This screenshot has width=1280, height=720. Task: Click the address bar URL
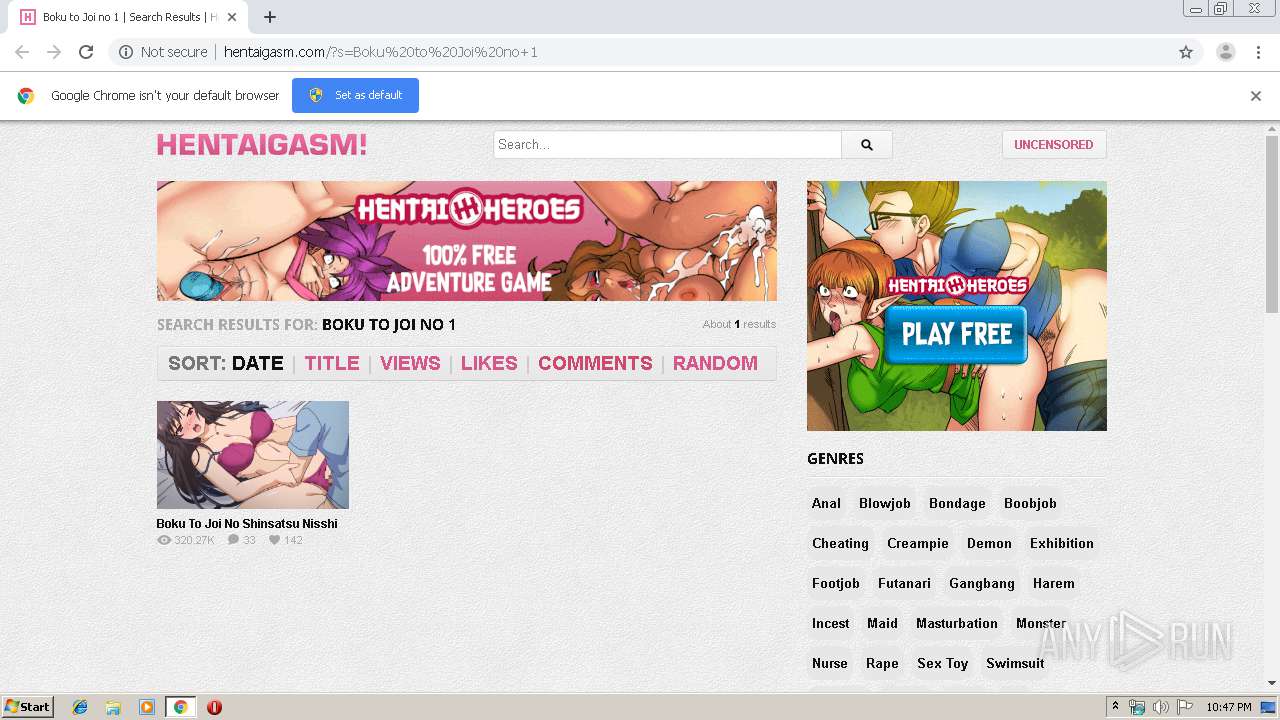point(380,52)
